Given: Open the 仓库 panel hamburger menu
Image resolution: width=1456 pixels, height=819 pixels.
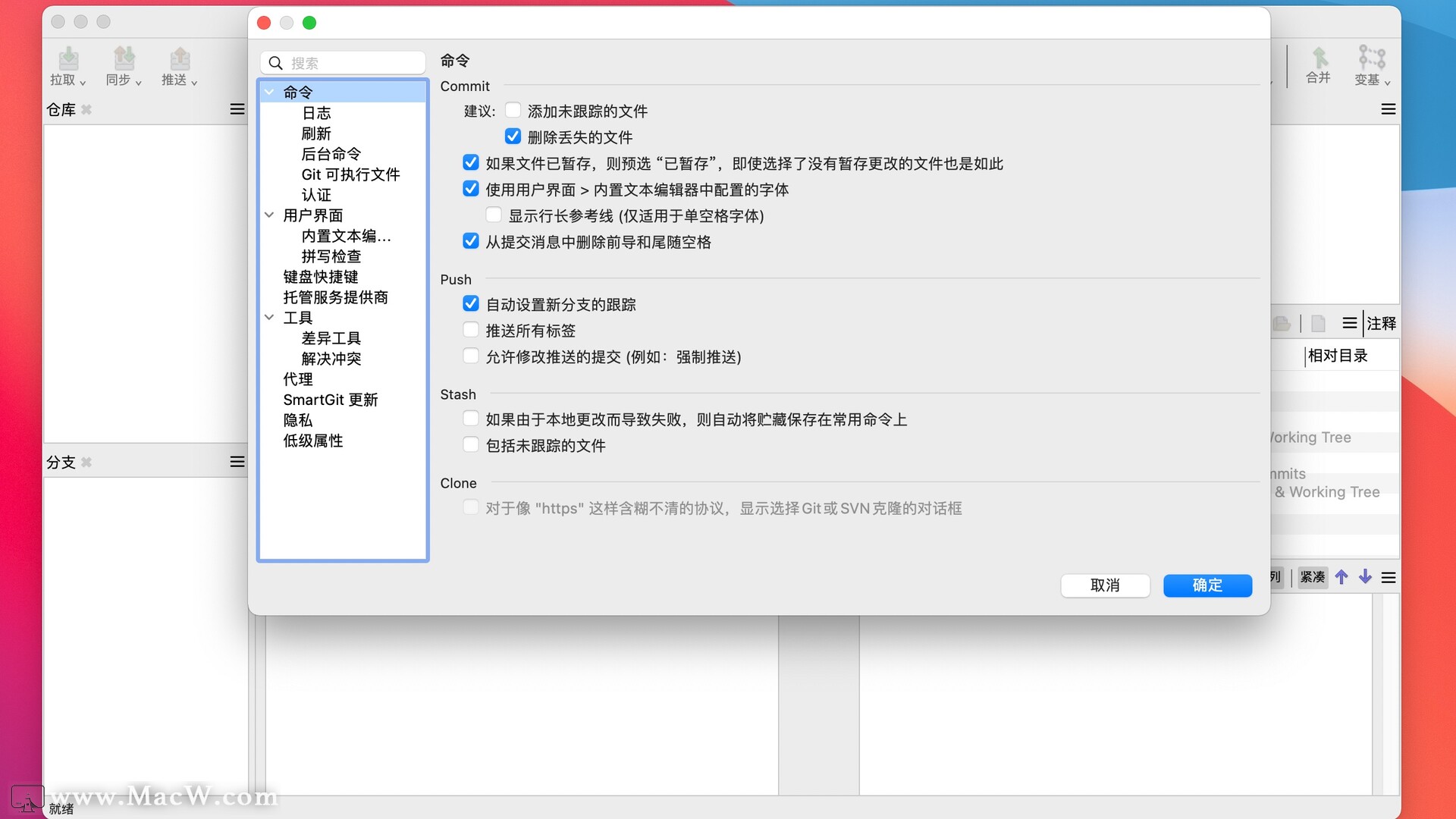Looking at the screenshot, I should point(237,109).
